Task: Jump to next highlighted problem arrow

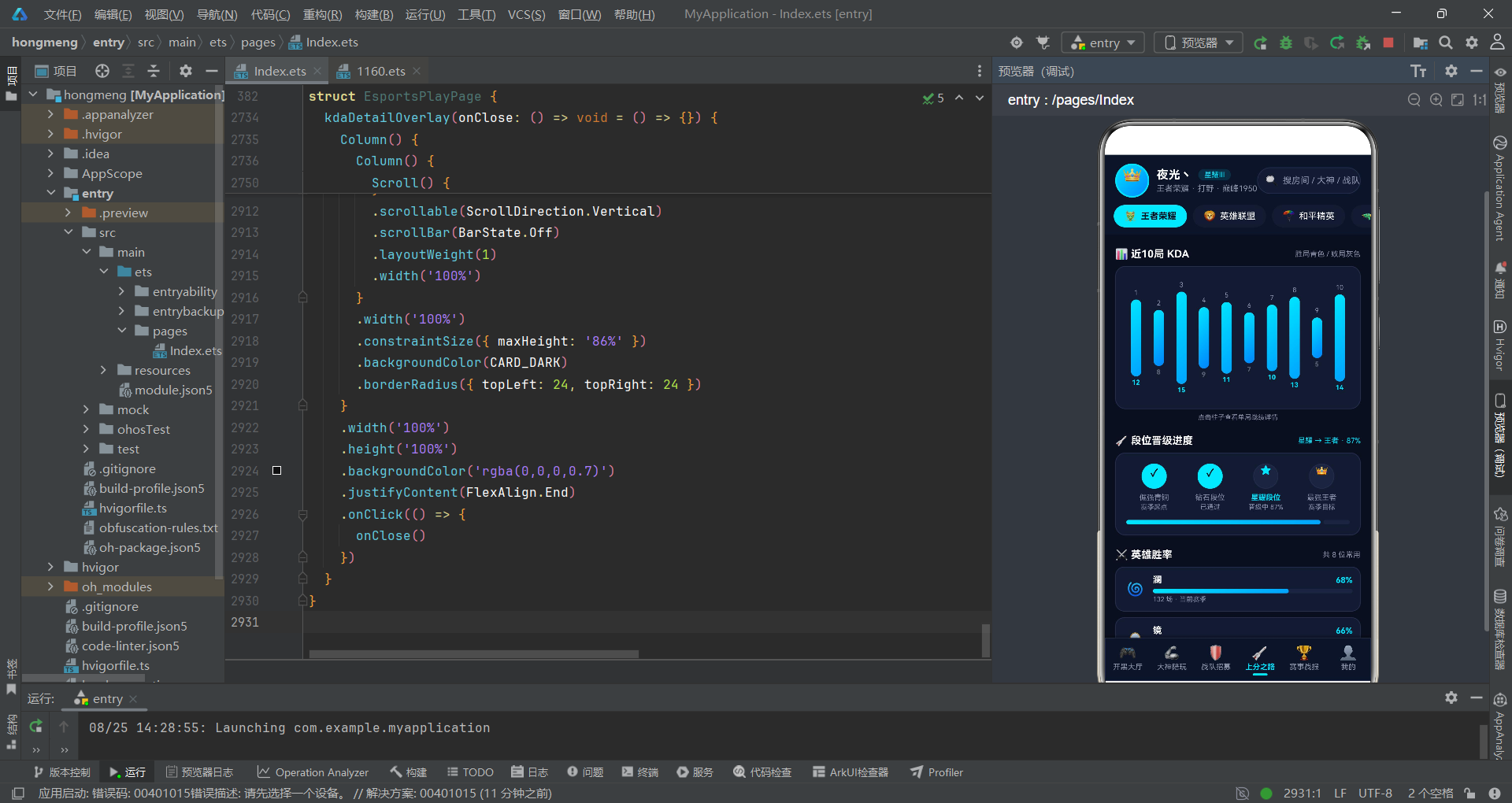Action: (980, 98)
